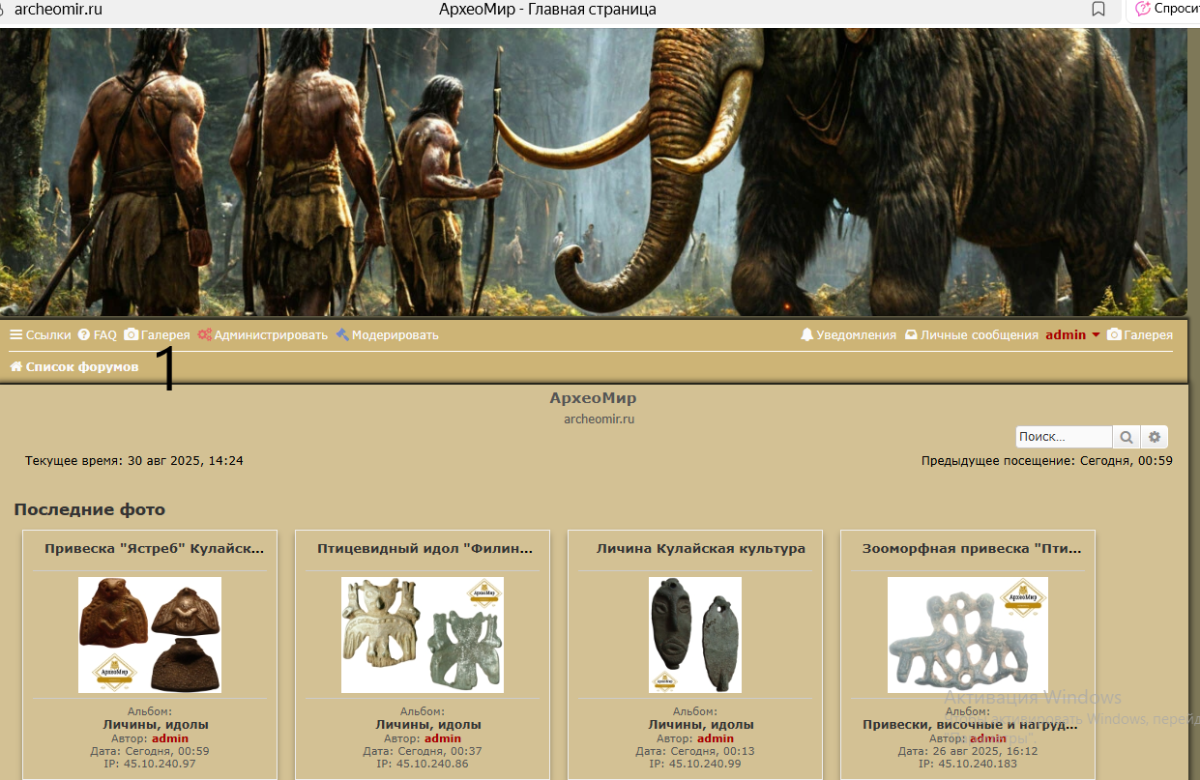The image size is (1200, 780).
Task: View the Зооморфная привеска thumbnail
Action: pos(967,635)
